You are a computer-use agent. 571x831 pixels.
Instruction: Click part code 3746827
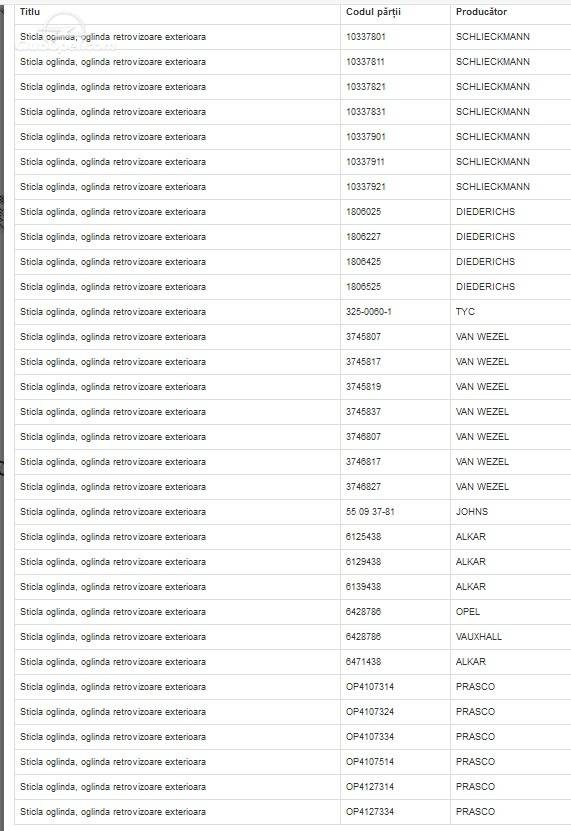(363, 487)
